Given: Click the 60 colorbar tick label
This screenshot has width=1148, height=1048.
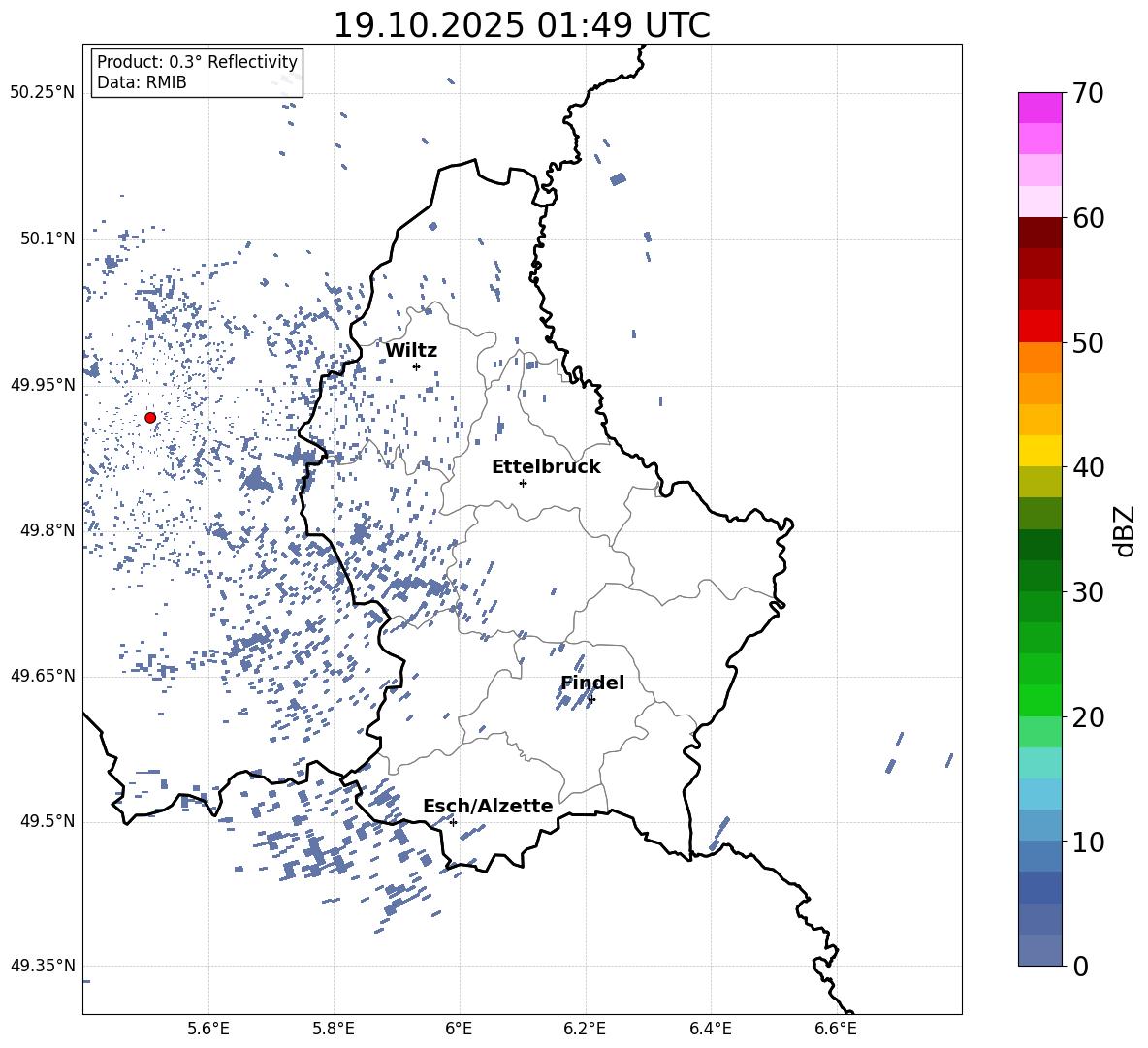Looking at the screenshot, I should pyautogui.click(x=1088, y=218).
